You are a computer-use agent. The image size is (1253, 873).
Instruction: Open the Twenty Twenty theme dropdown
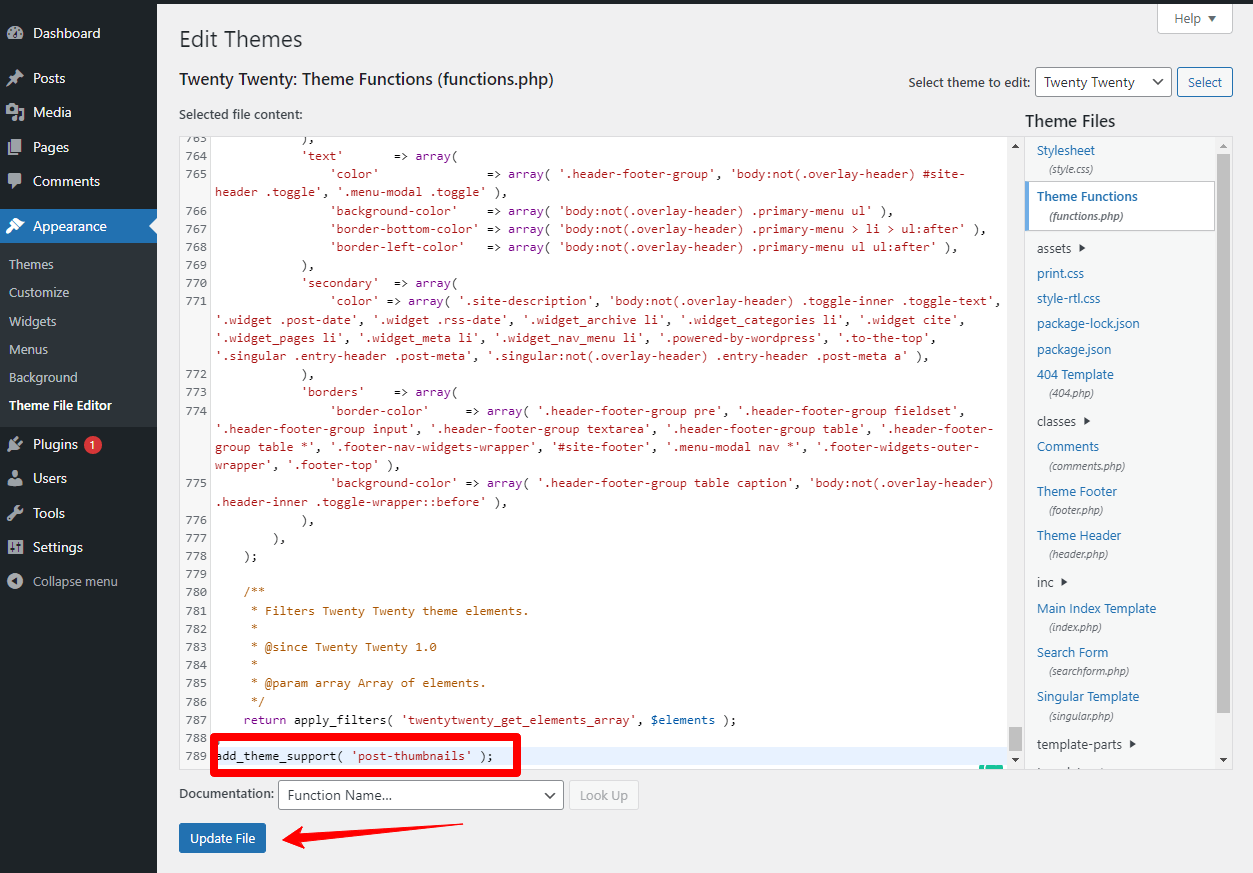click(1103, 82)
